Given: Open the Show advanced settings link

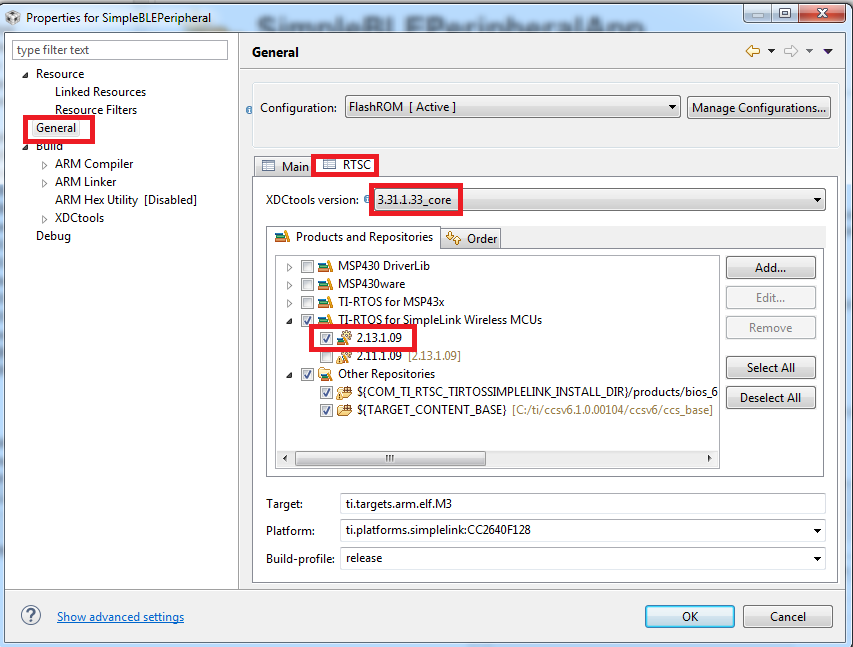Looking at the screenshot, I should coord(120,617).
